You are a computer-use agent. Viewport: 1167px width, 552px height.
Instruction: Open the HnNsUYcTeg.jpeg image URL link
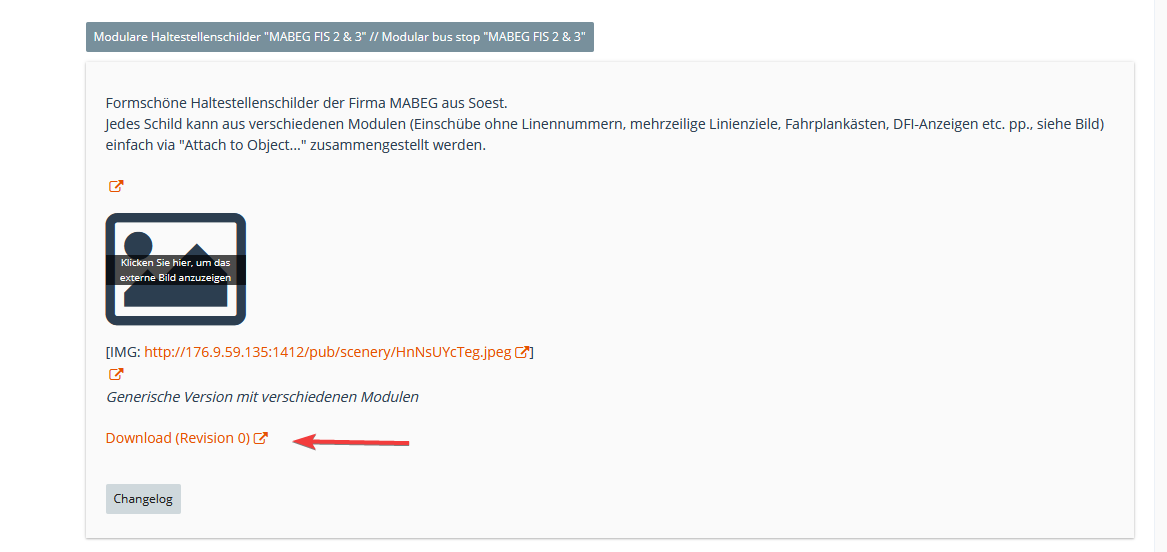327,352
